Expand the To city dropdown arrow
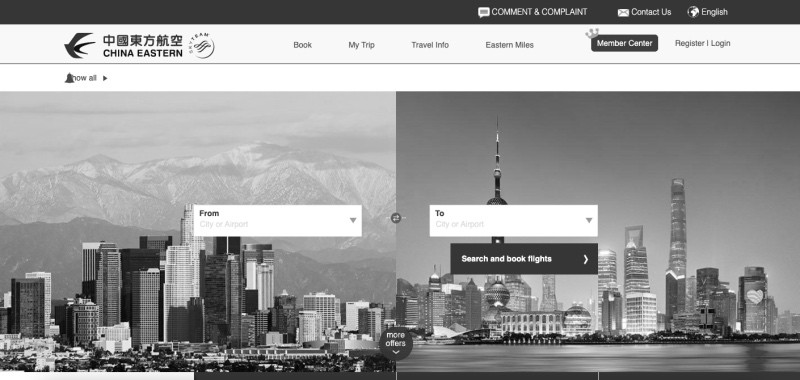Image resolution: width=800 pixels, height=380 pixels. pos(589,220)
